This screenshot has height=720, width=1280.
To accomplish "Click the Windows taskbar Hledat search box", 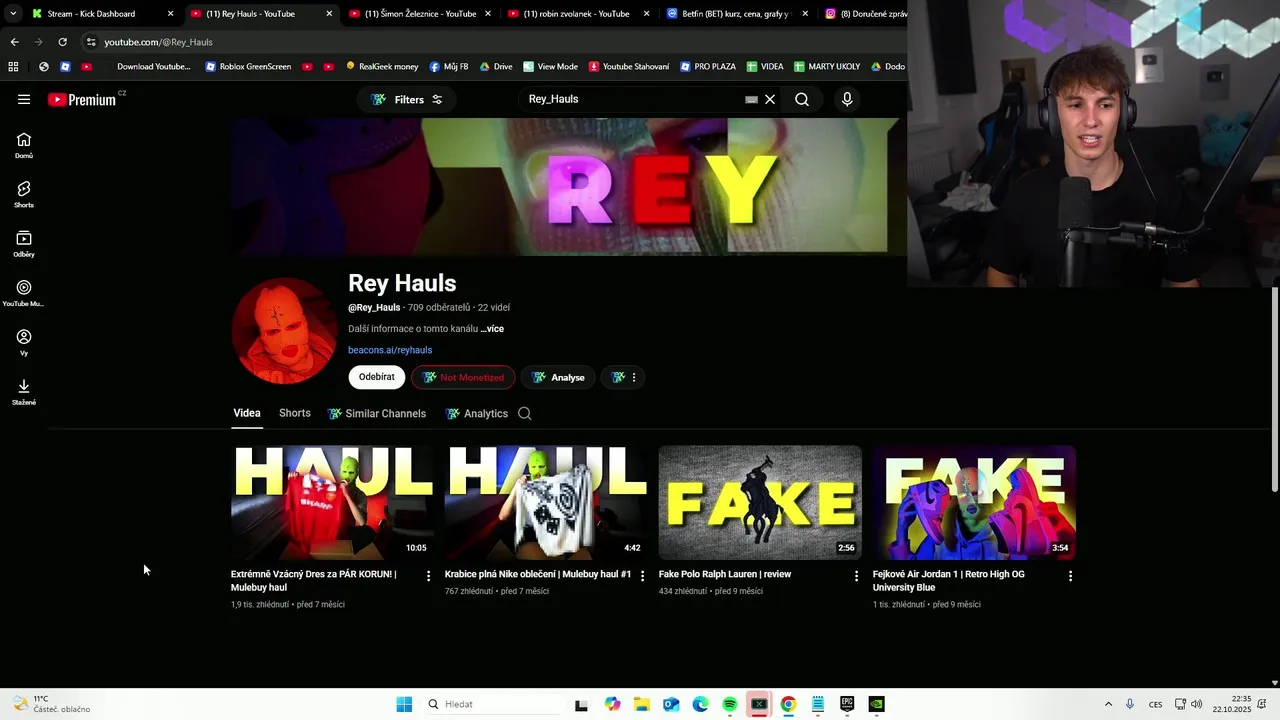I will click(x=494, y=704).
